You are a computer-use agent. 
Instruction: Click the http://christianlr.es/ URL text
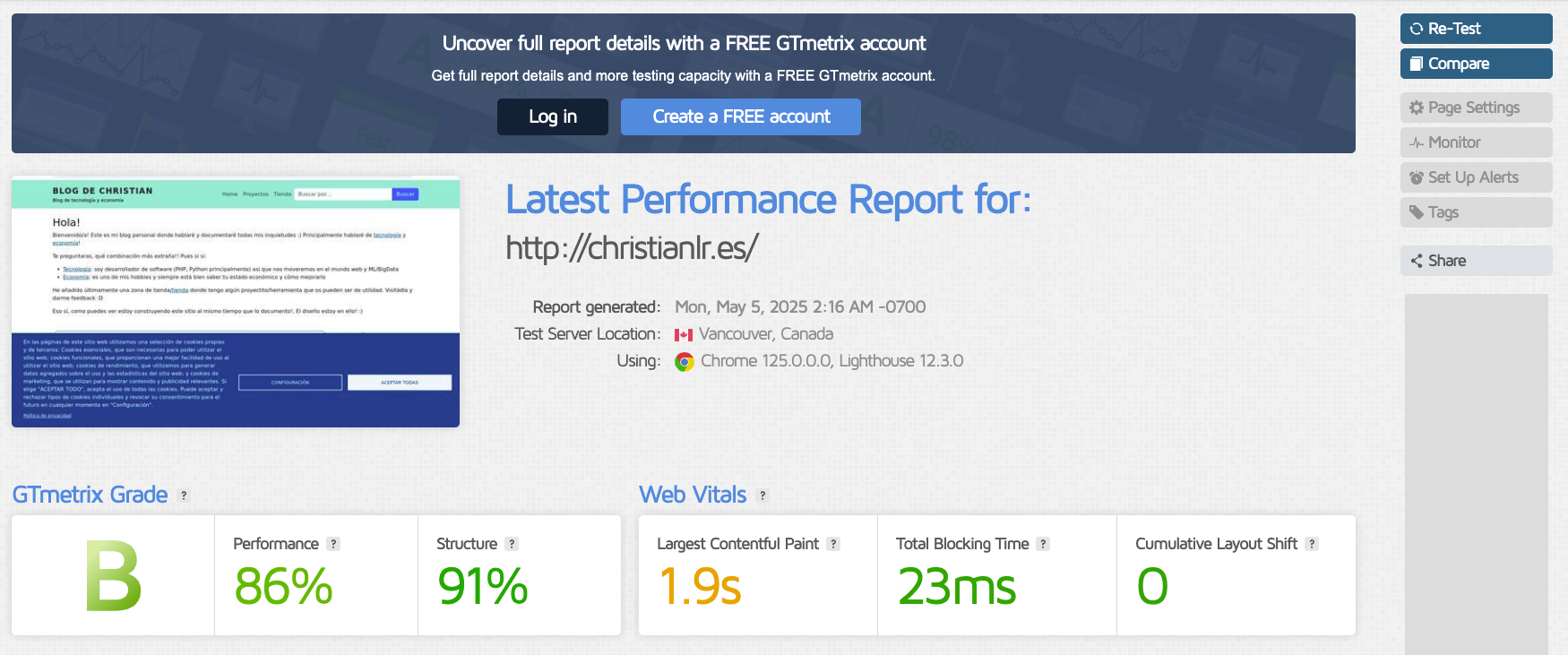point(633,248)
